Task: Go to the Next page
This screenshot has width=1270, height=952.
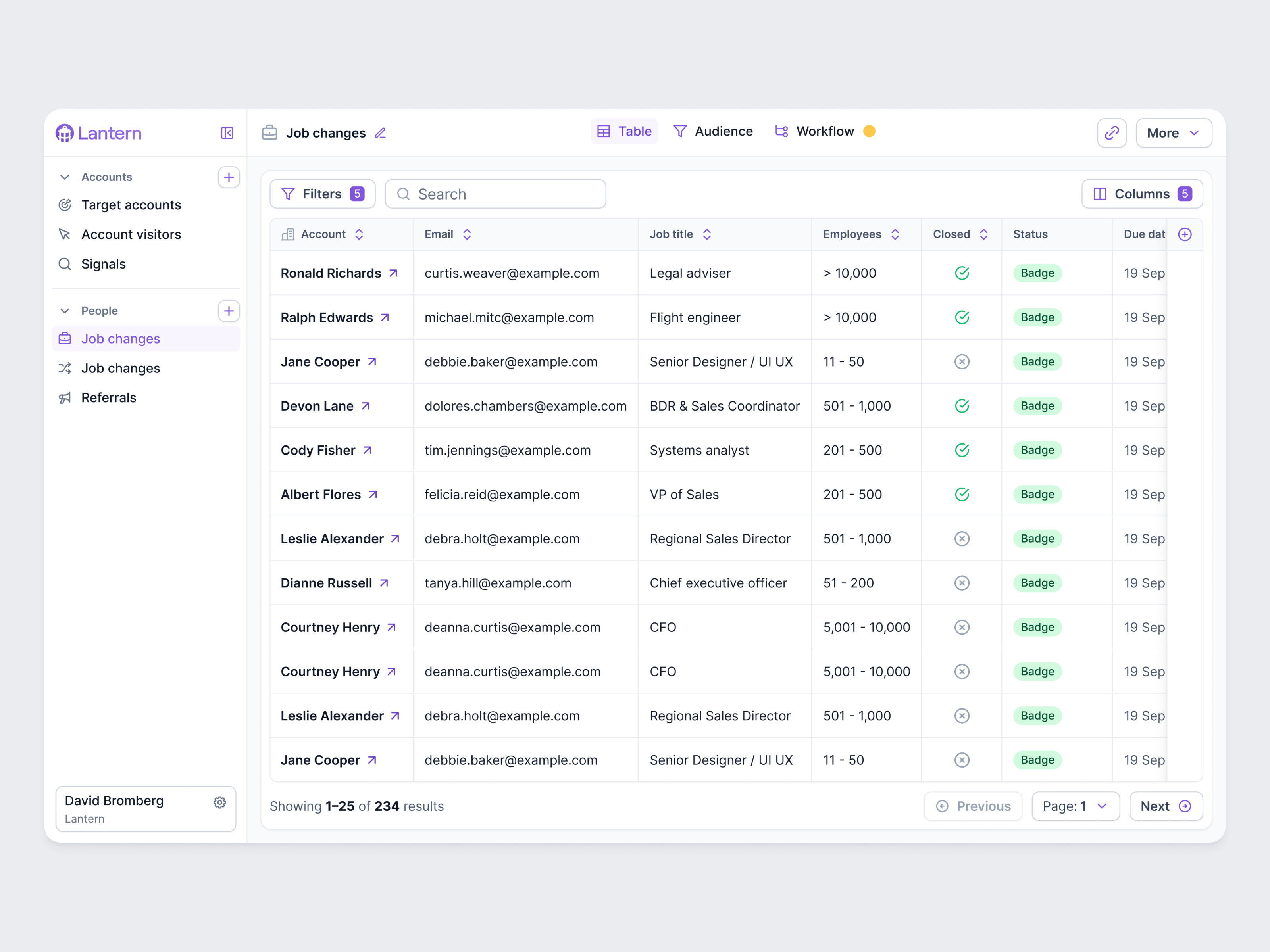Action: click(x=1166, y=806)
